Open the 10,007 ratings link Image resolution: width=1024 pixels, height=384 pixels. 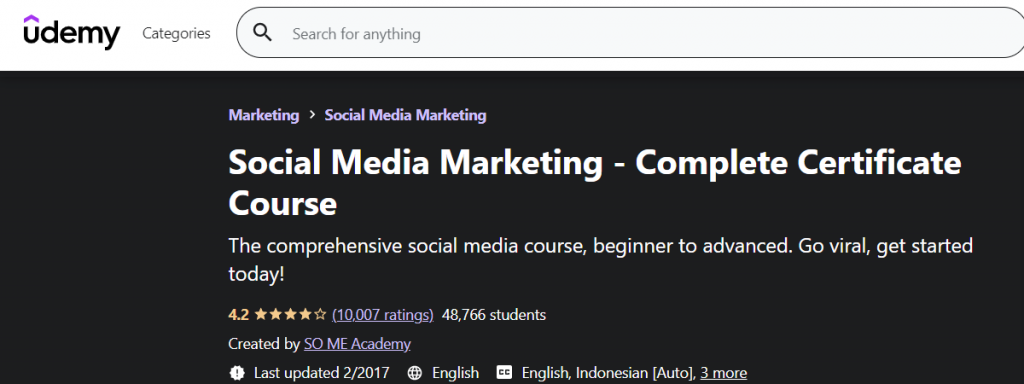click(x=383, y=315)
